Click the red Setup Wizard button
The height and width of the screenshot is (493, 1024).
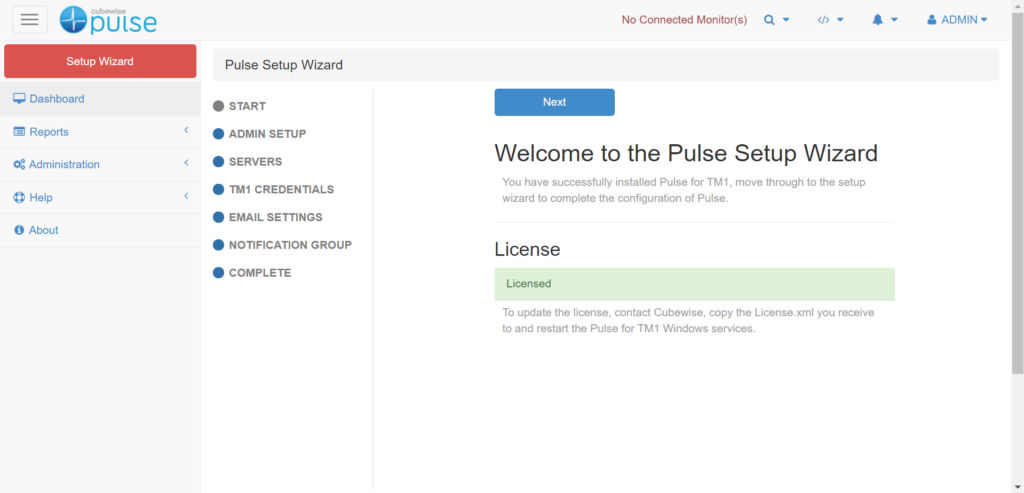tap(100, 61)
